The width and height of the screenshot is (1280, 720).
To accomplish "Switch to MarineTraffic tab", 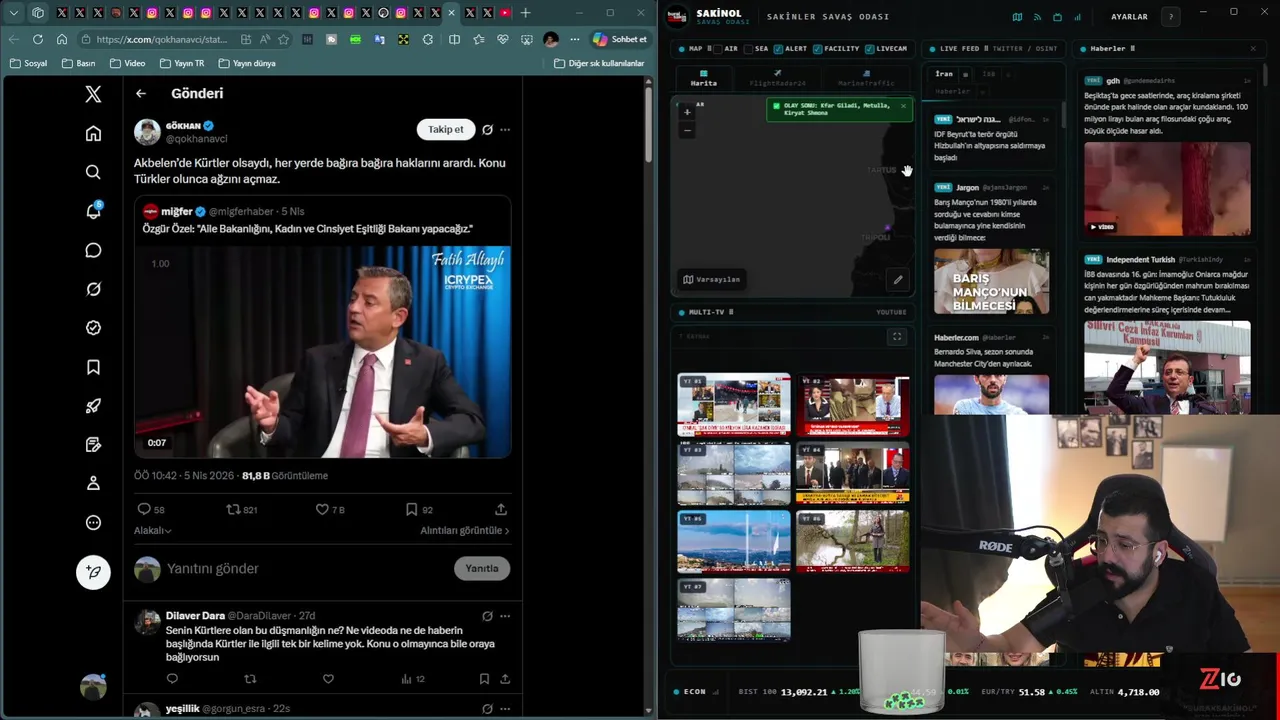I will [866, 79].
